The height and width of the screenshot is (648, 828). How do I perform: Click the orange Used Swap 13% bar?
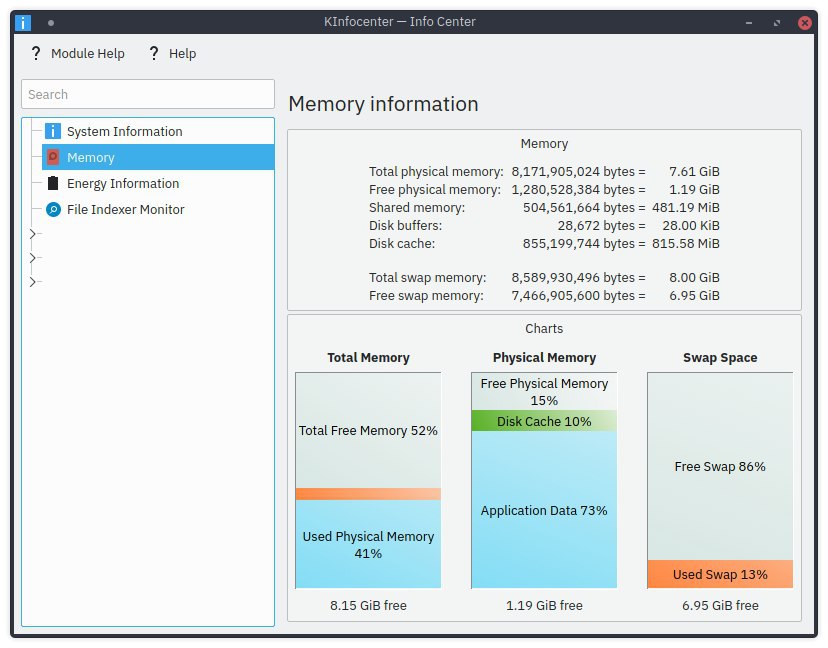pyautogui.click(x=720, y=574)
